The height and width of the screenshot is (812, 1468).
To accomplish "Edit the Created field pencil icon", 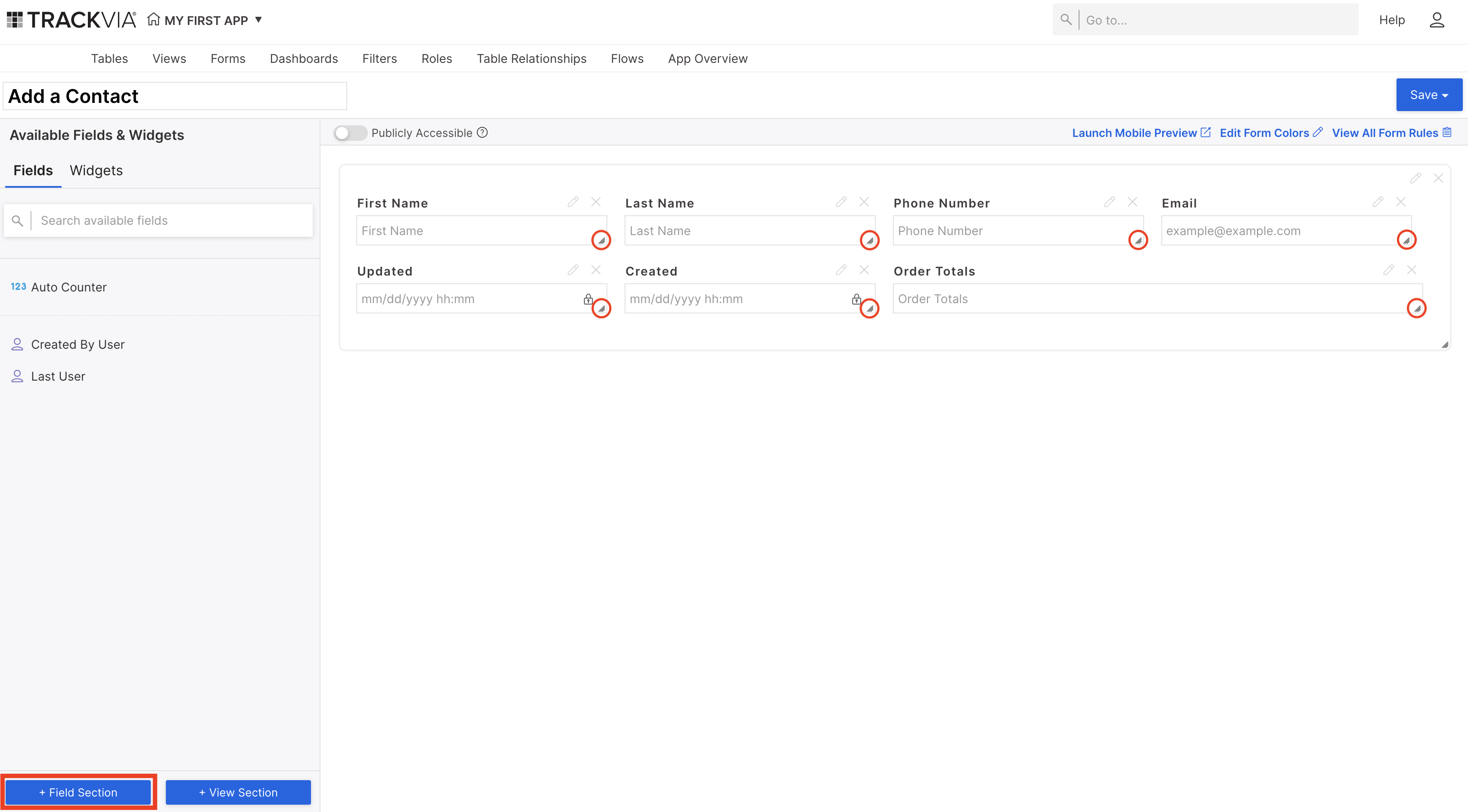I will (841, 270).
